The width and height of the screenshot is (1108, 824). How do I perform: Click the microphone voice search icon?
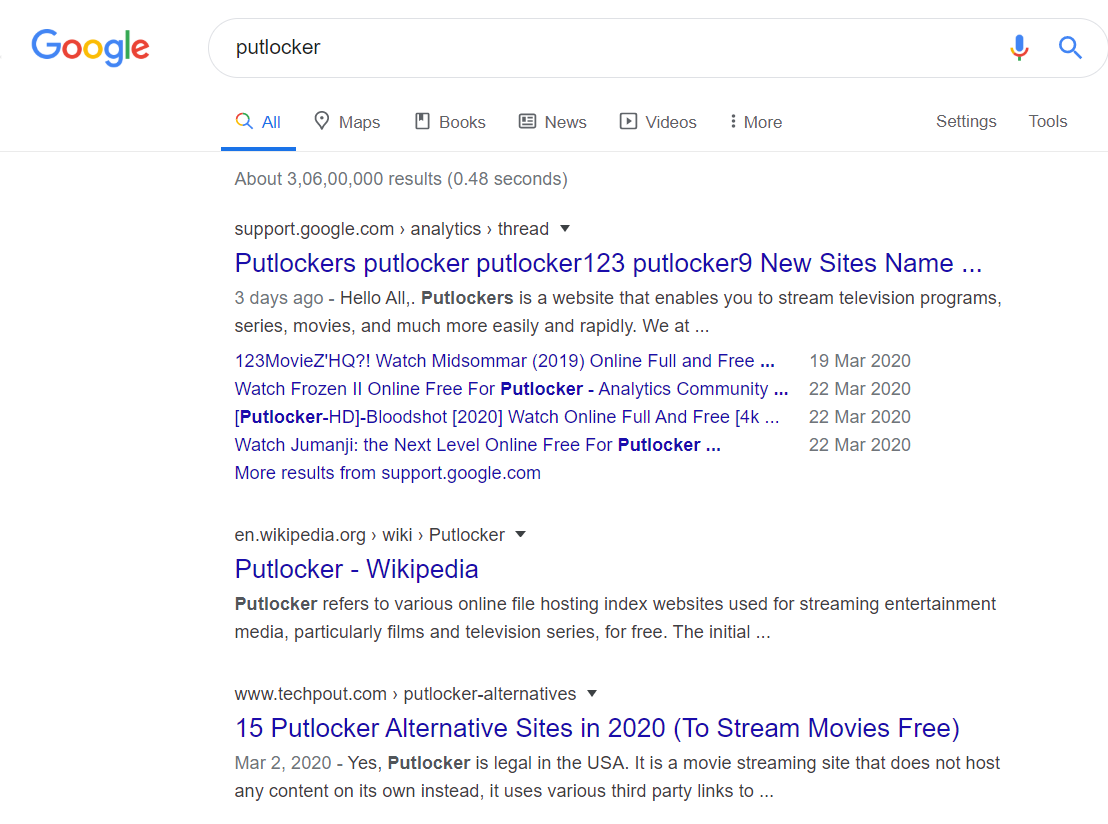coord(1019,47)
